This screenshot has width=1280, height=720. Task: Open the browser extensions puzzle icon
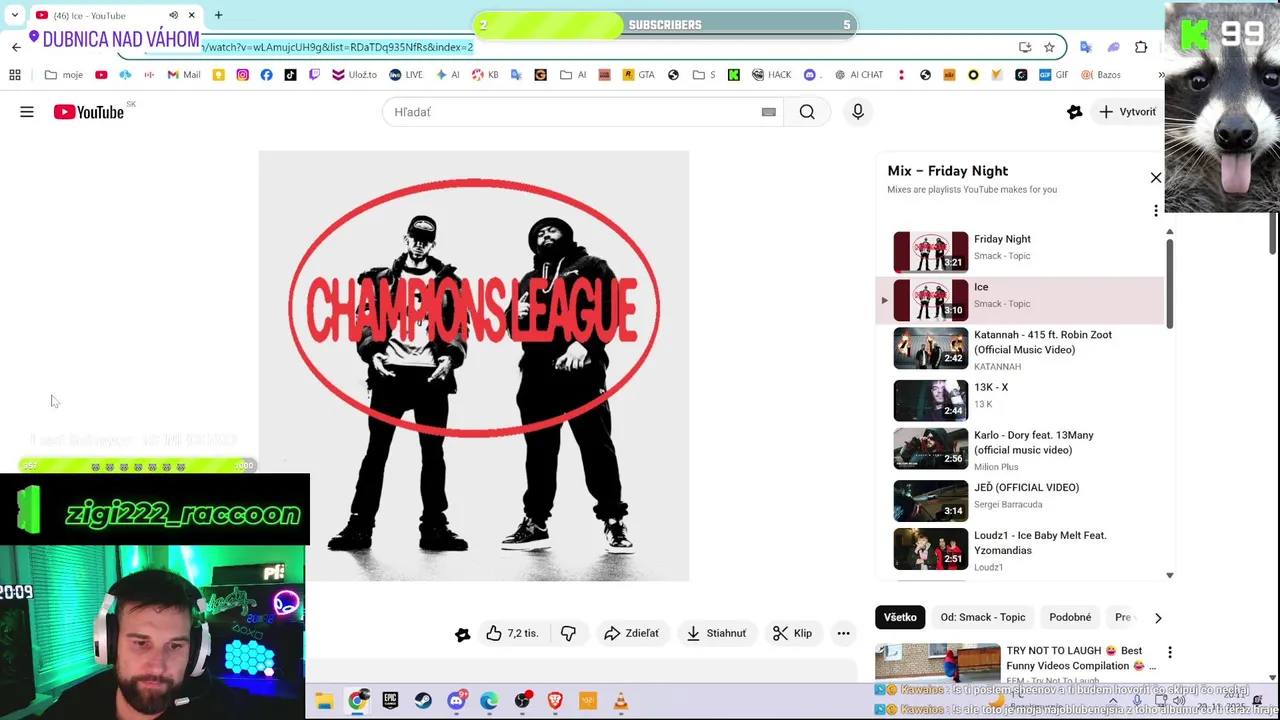[1141, 47]
